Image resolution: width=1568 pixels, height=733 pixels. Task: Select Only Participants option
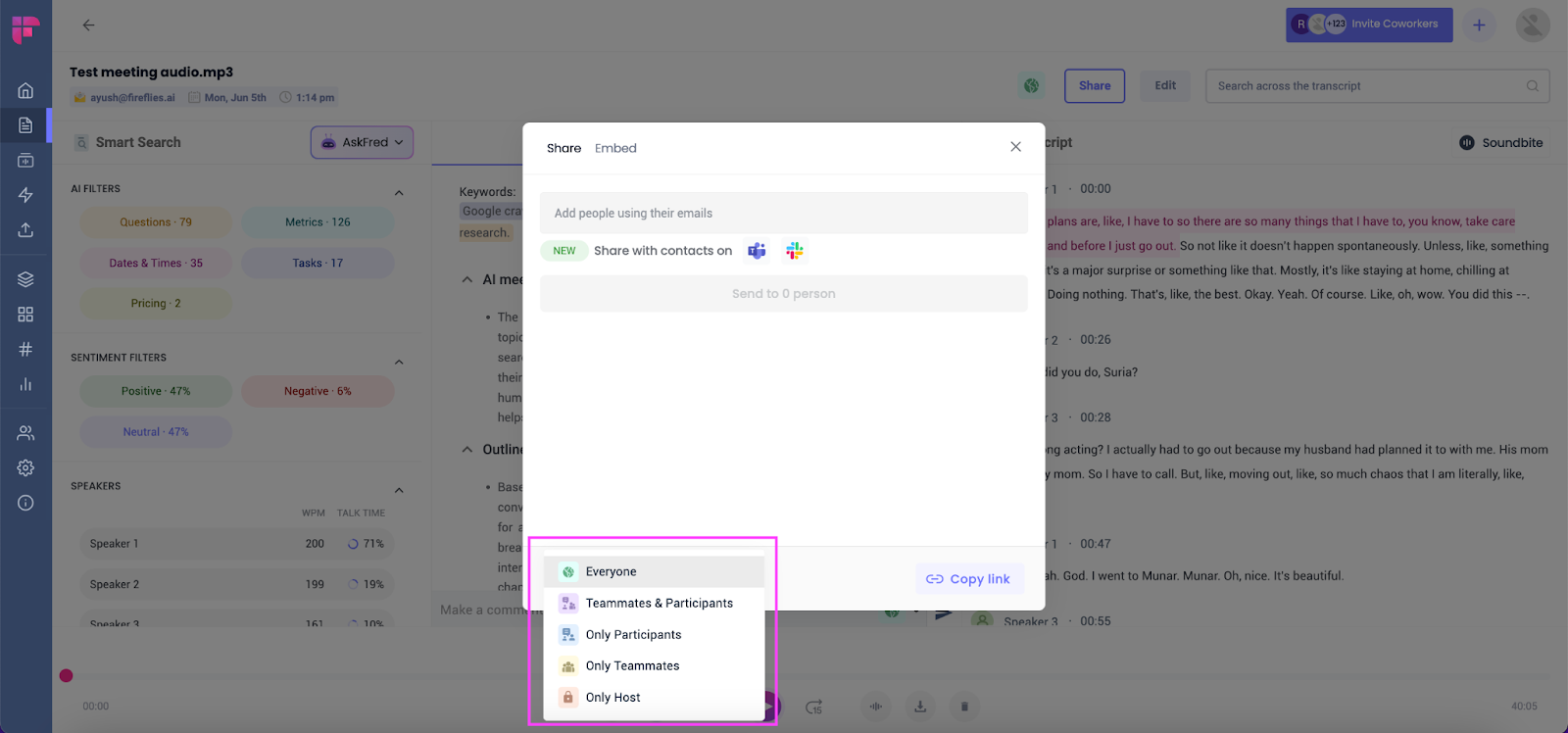(654, 634)
